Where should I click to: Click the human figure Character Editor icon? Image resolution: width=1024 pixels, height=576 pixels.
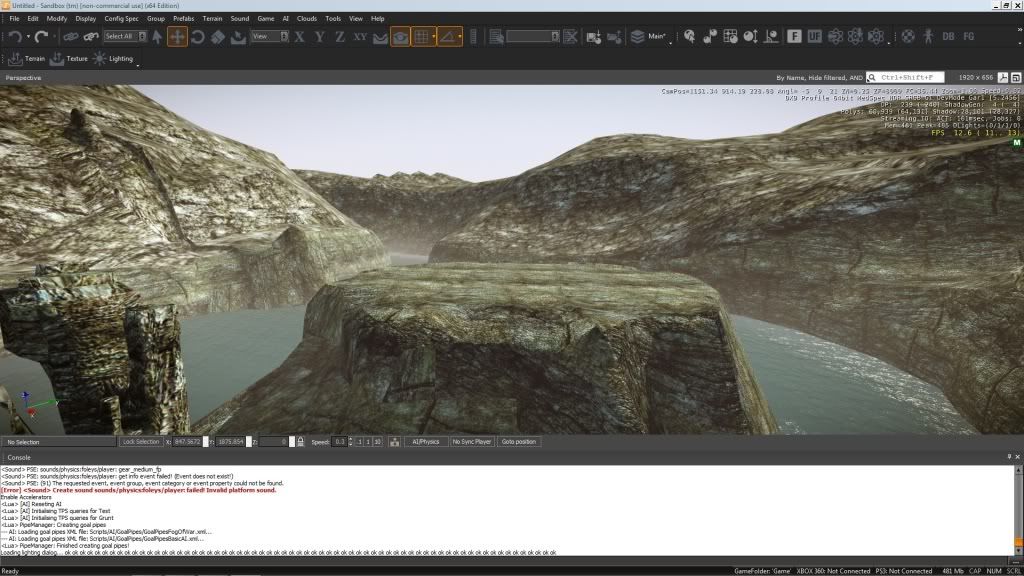(928, 37)
